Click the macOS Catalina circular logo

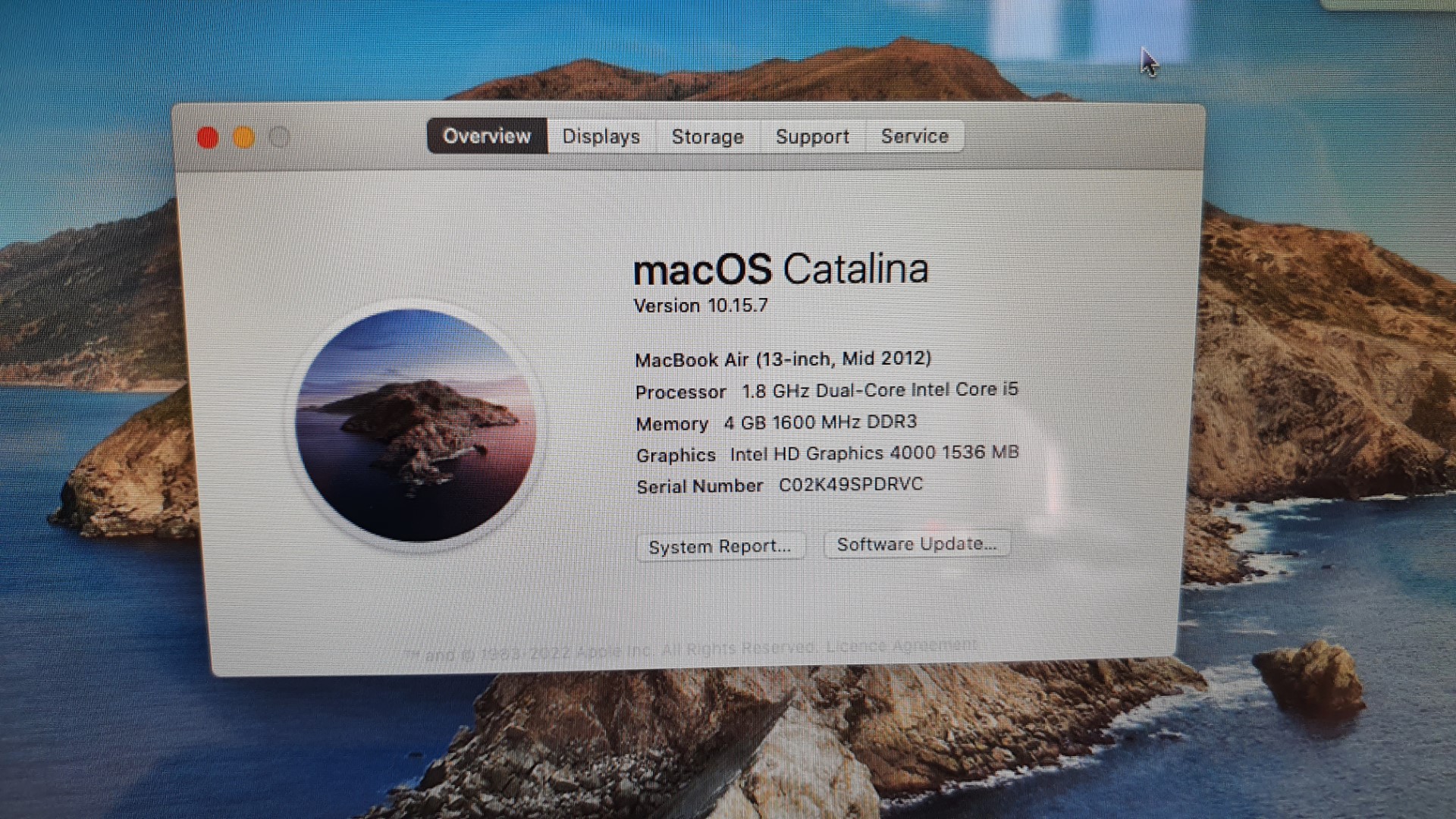pos(416,425)
